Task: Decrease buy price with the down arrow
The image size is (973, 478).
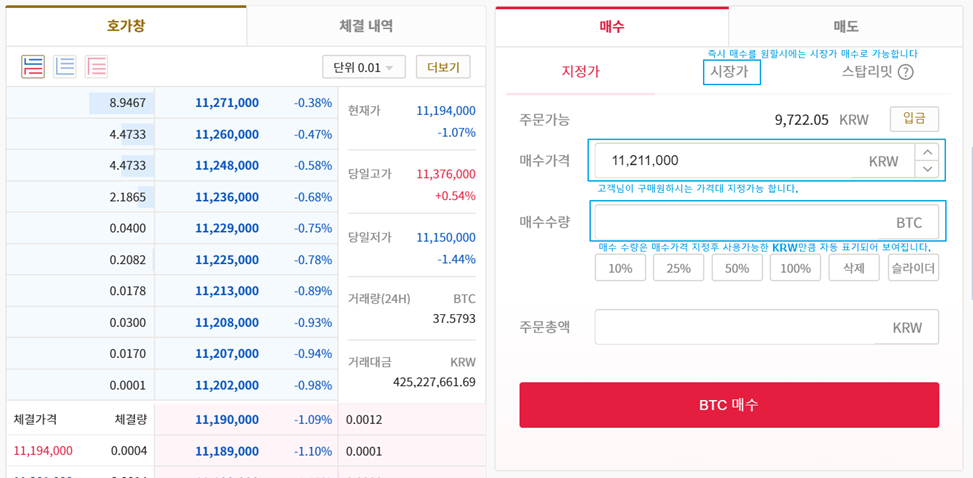Action: click(927, 169)
